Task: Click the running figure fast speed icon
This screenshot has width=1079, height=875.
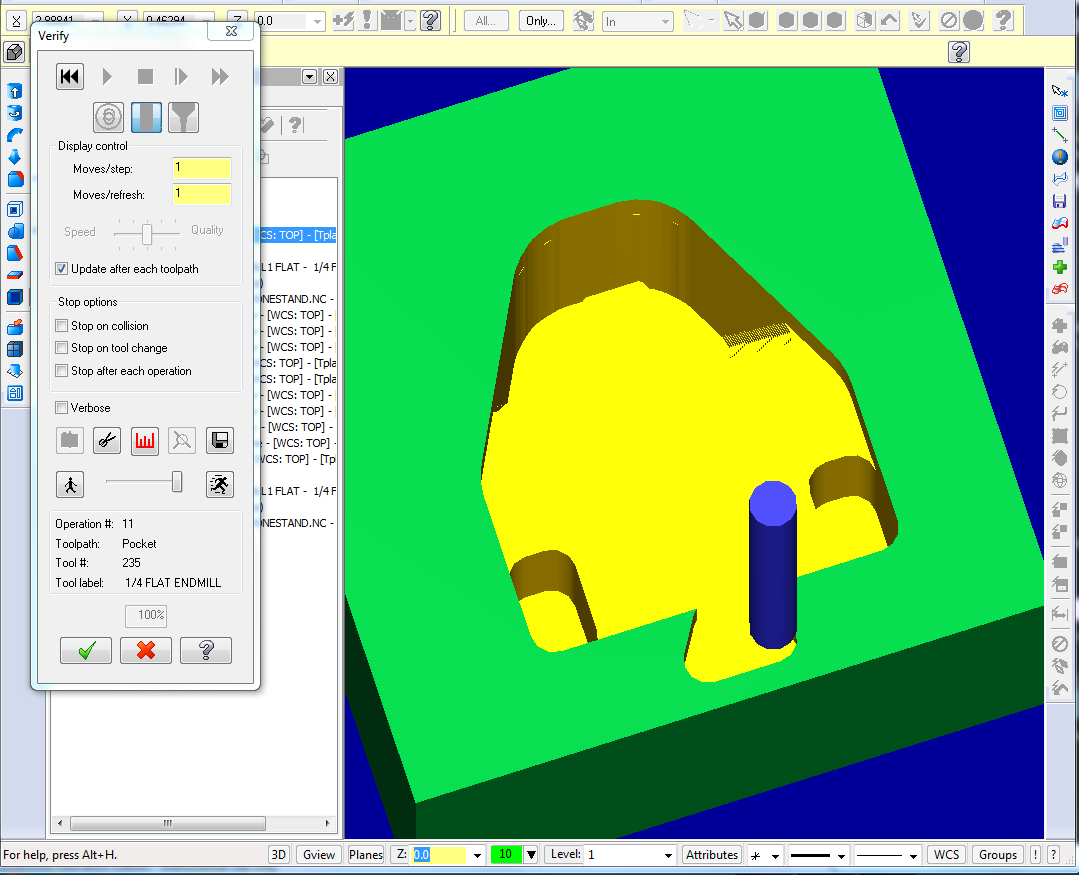Action: click(x=220, y=484)
